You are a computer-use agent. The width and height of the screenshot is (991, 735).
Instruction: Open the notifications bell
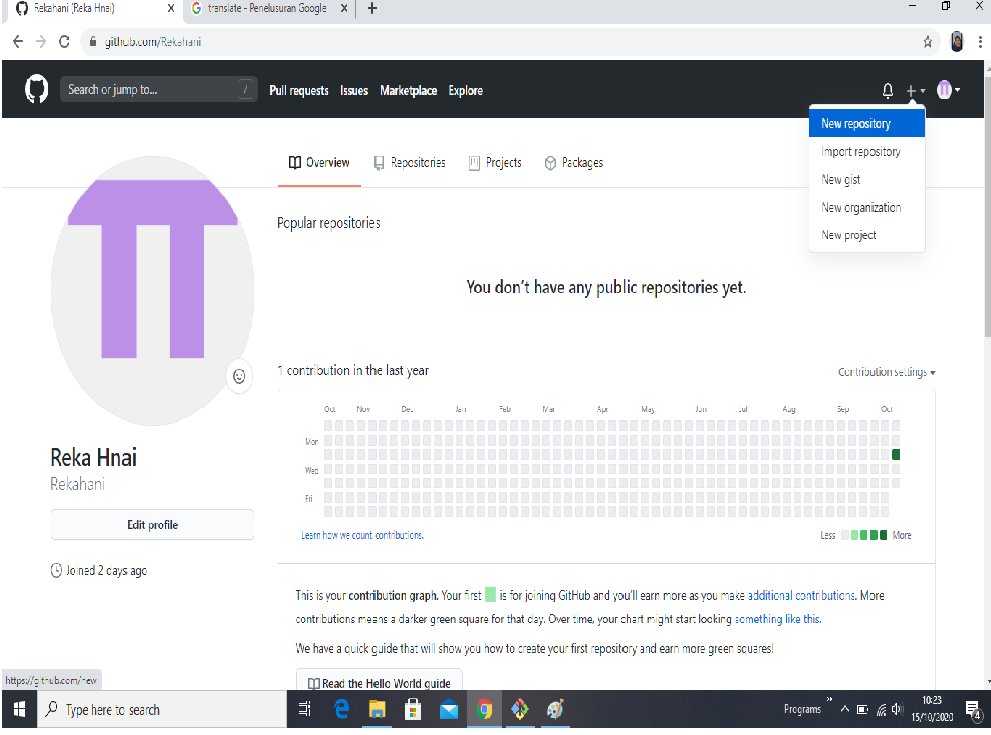pyautogui.click(x=887, y=91)
